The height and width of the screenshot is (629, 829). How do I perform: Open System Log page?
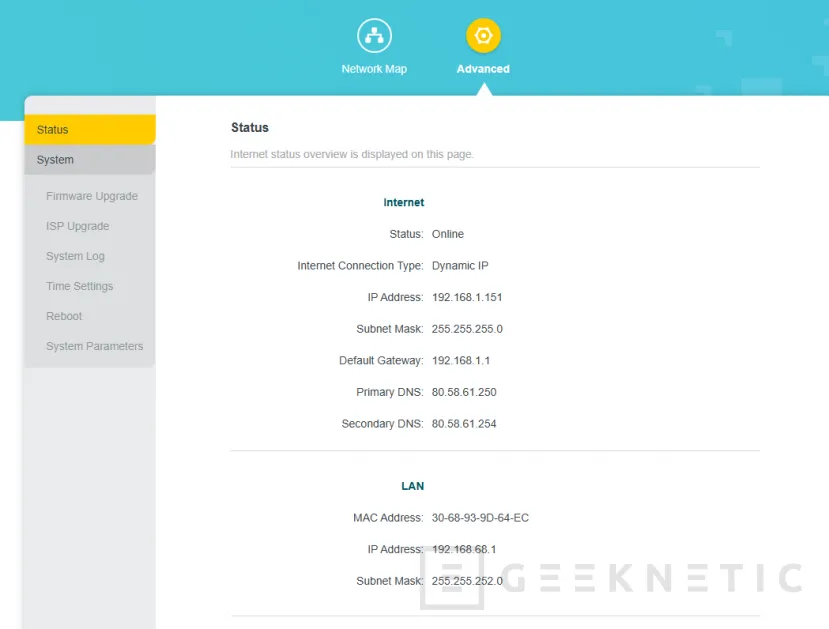76,256
